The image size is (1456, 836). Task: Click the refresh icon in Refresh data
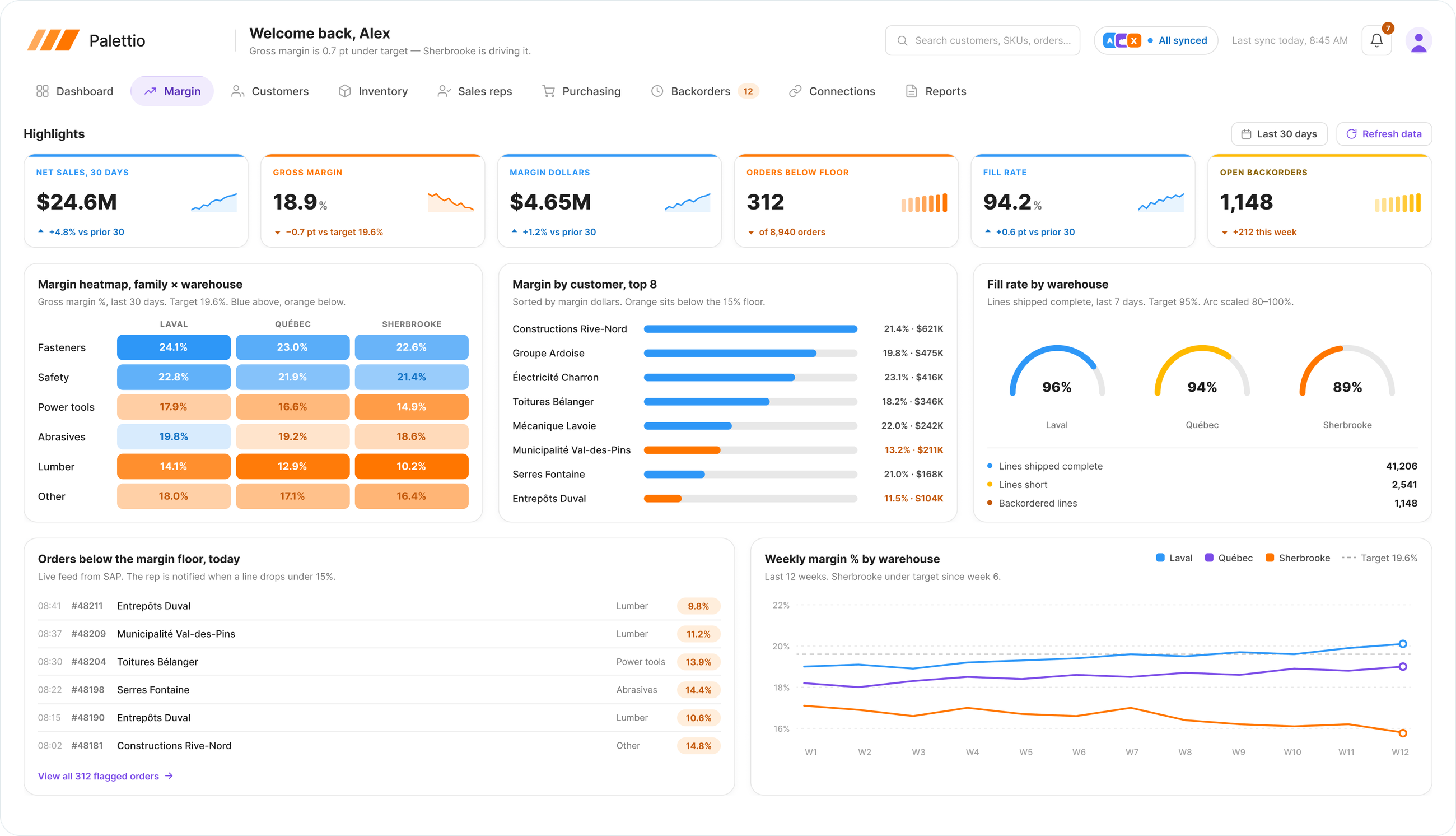point(1351,134)
